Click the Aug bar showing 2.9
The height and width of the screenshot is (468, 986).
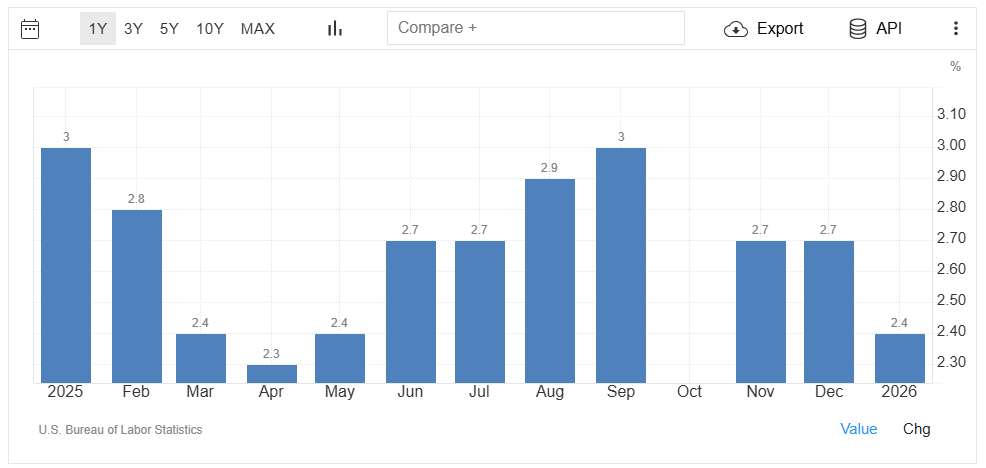tap(550, 280)
